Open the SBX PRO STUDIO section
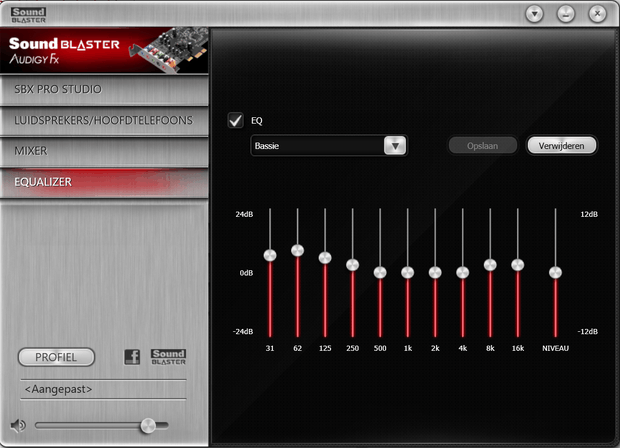Image resolution: width=620 pixels, height=448 pixels. (x=104, y=90)
